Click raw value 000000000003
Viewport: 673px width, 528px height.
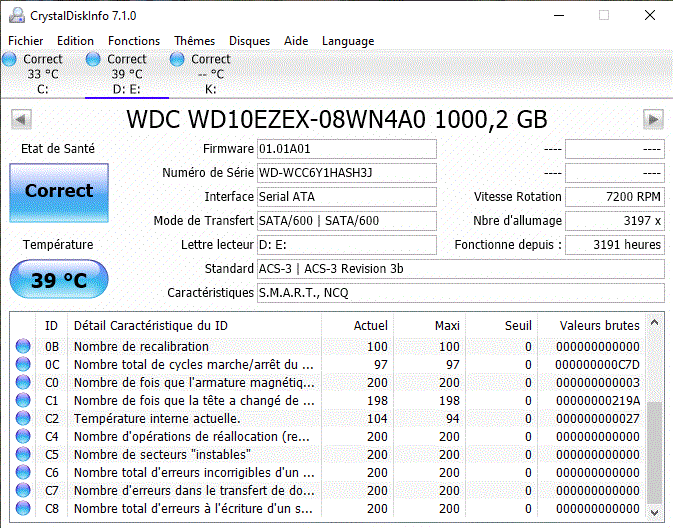(597, 383)
